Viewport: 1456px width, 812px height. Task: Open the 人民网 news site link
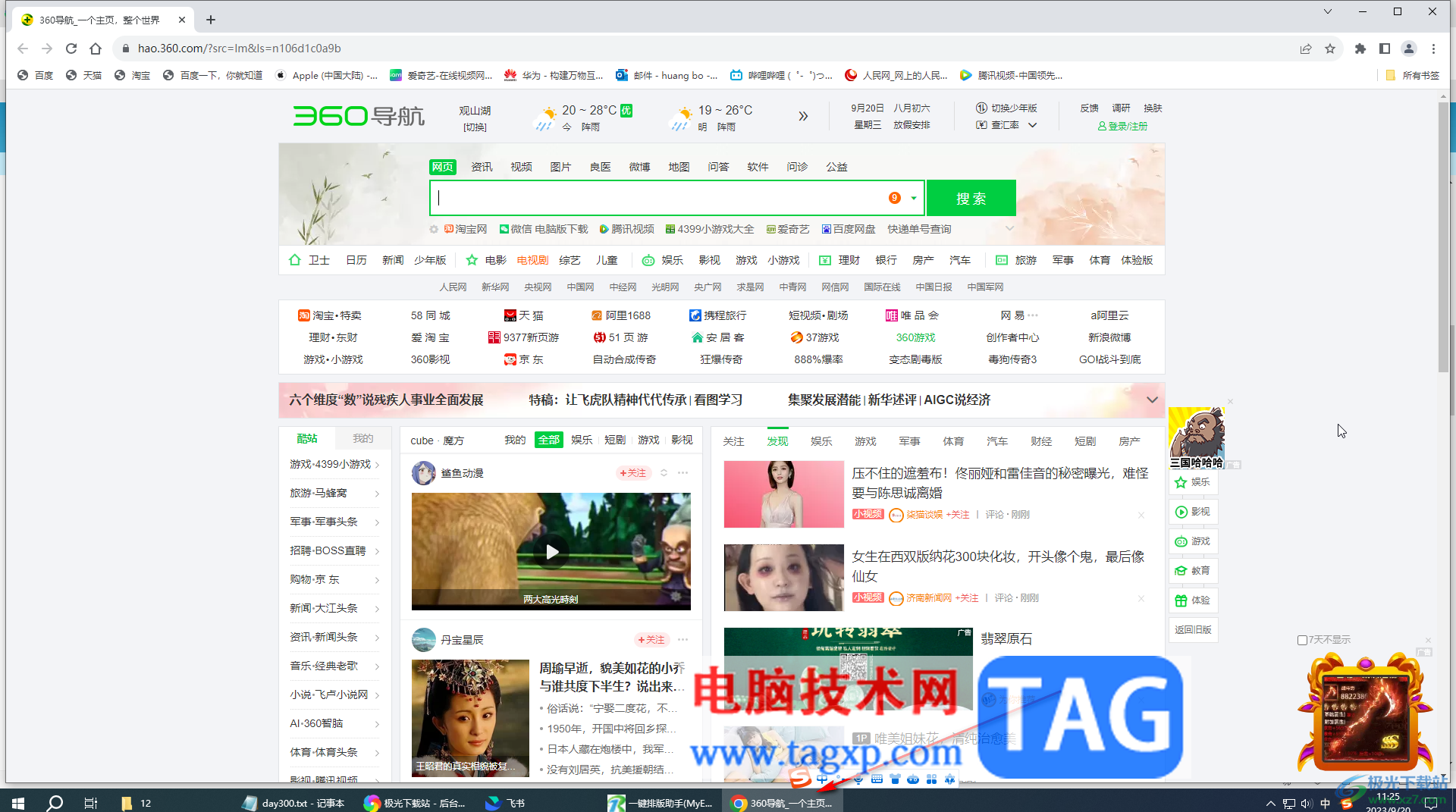453,287
